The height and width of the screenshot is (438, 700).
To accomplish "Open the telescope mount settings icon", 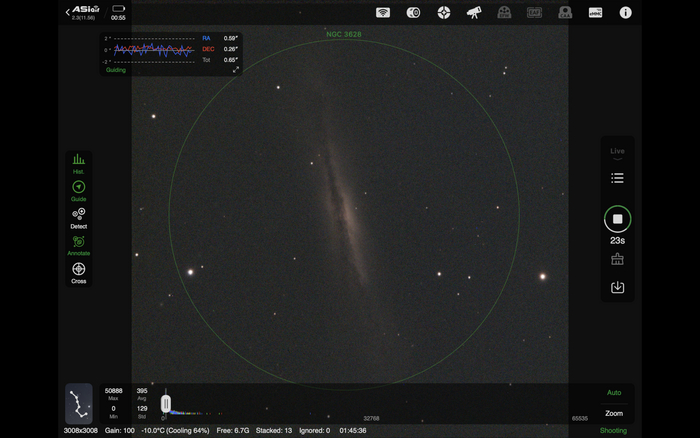I will coord(474,13).
